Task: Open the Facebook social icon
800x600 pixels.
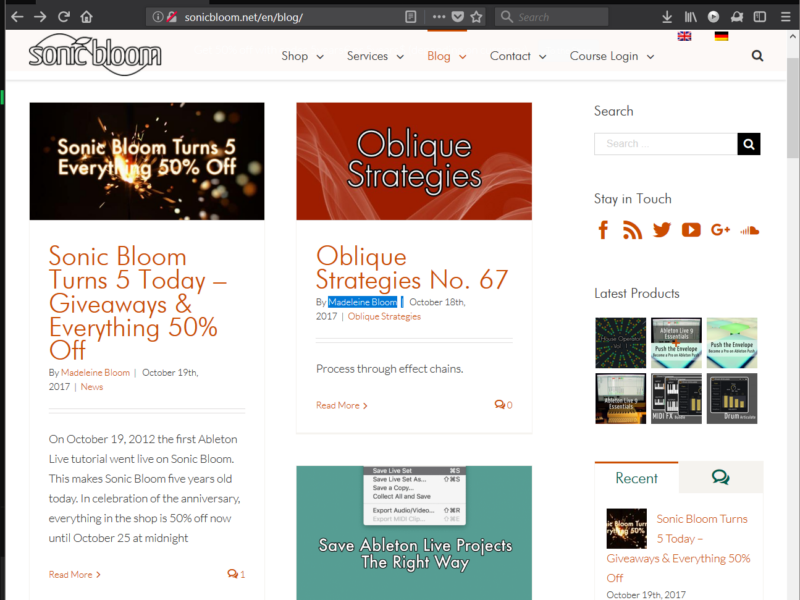Action: [x=603, y=230]
